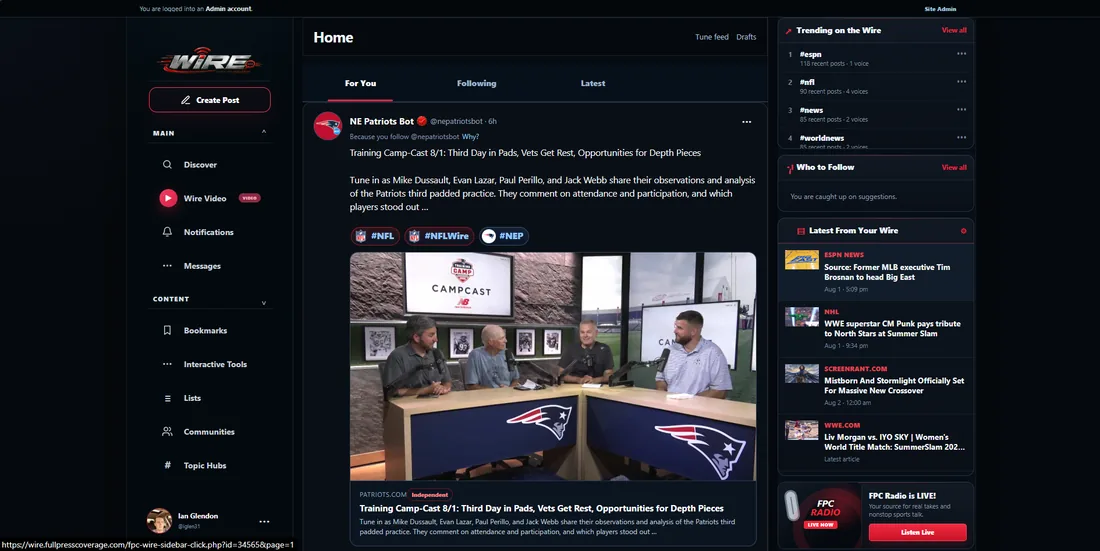
Task: Open Mistborn and Stormlight crossover story
Action: 894,385
